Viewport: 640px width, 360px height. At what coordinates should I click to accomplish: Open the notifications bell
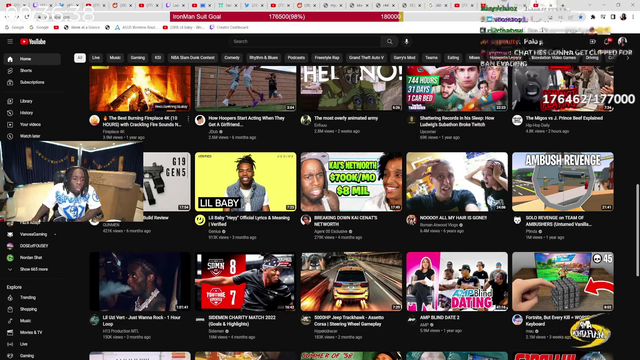coord(607,42)
